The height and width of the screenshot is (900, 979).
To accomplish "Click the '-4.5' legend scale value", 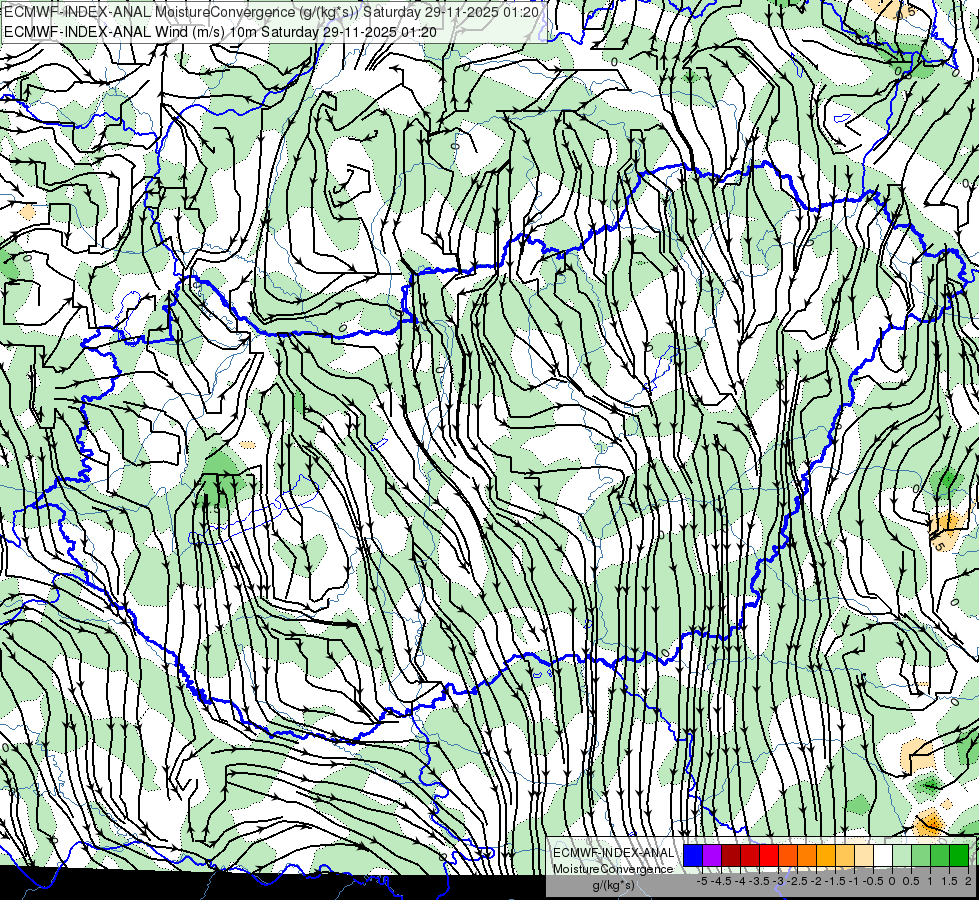I will [x=721, y=881].
